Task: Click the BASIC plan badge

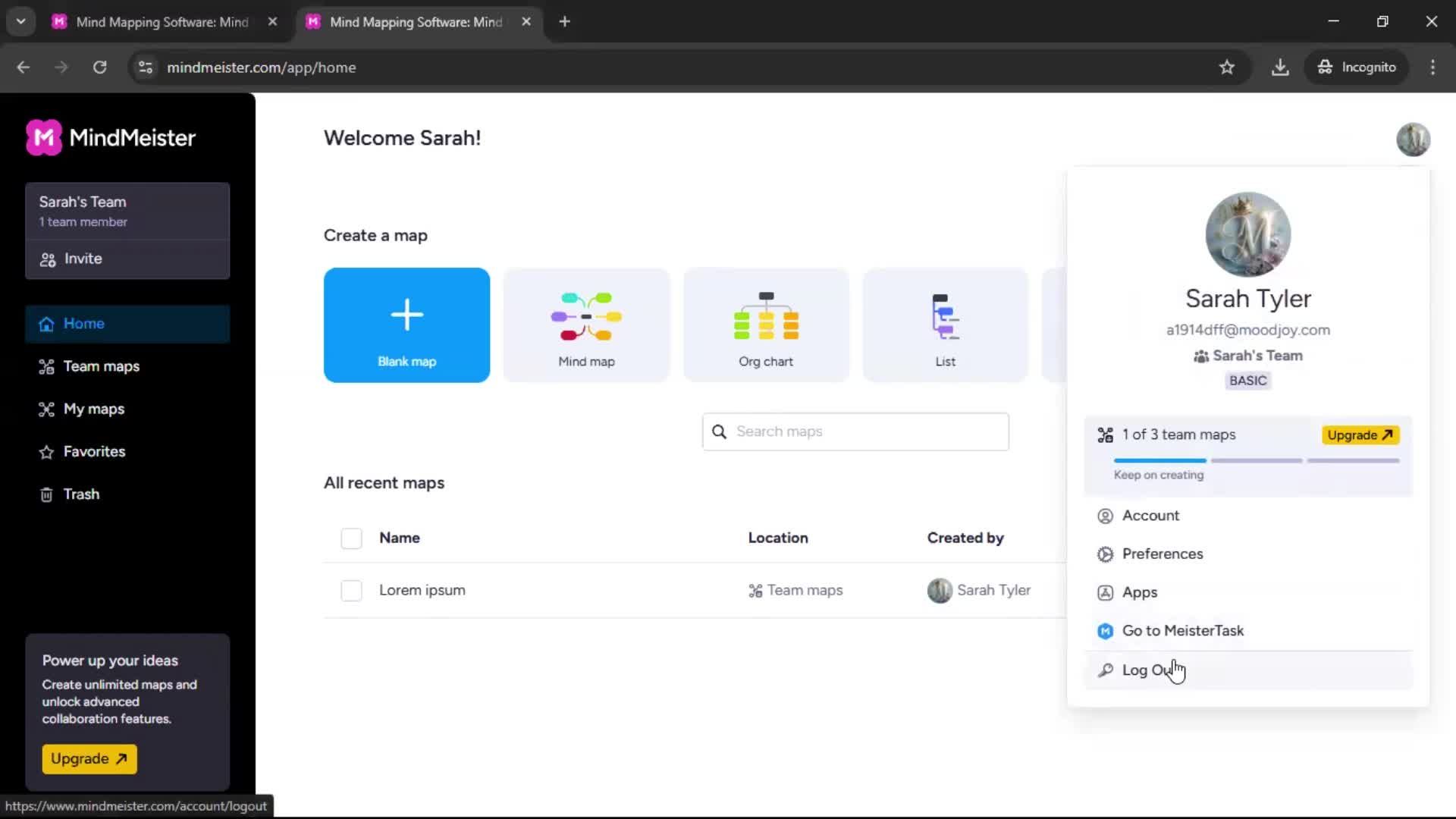Action: tap(1247, 381)
